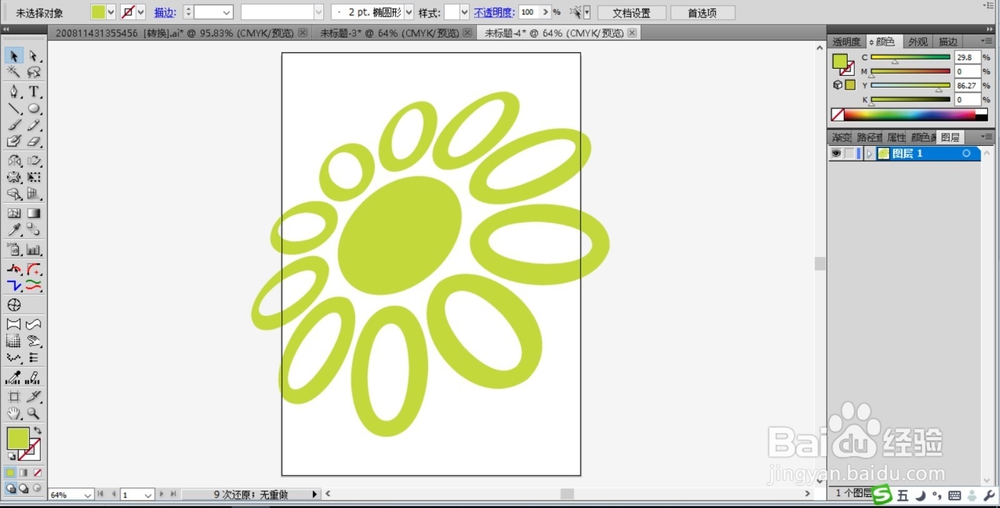The height and width of the screenshot is (508, 1000).
Task: Select the Ellipse tool
Action: tap(33, 108)
